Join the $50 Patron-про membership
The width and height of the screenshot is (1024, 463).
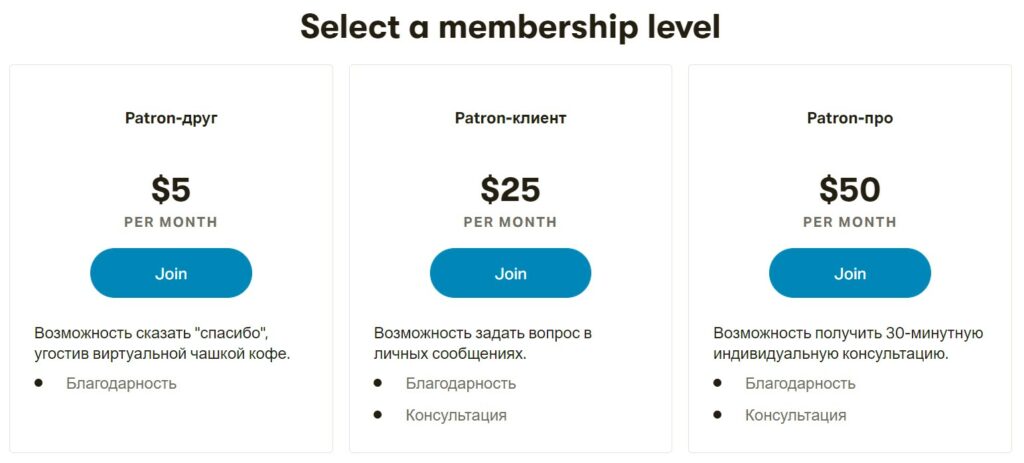(x=850, y=273)
